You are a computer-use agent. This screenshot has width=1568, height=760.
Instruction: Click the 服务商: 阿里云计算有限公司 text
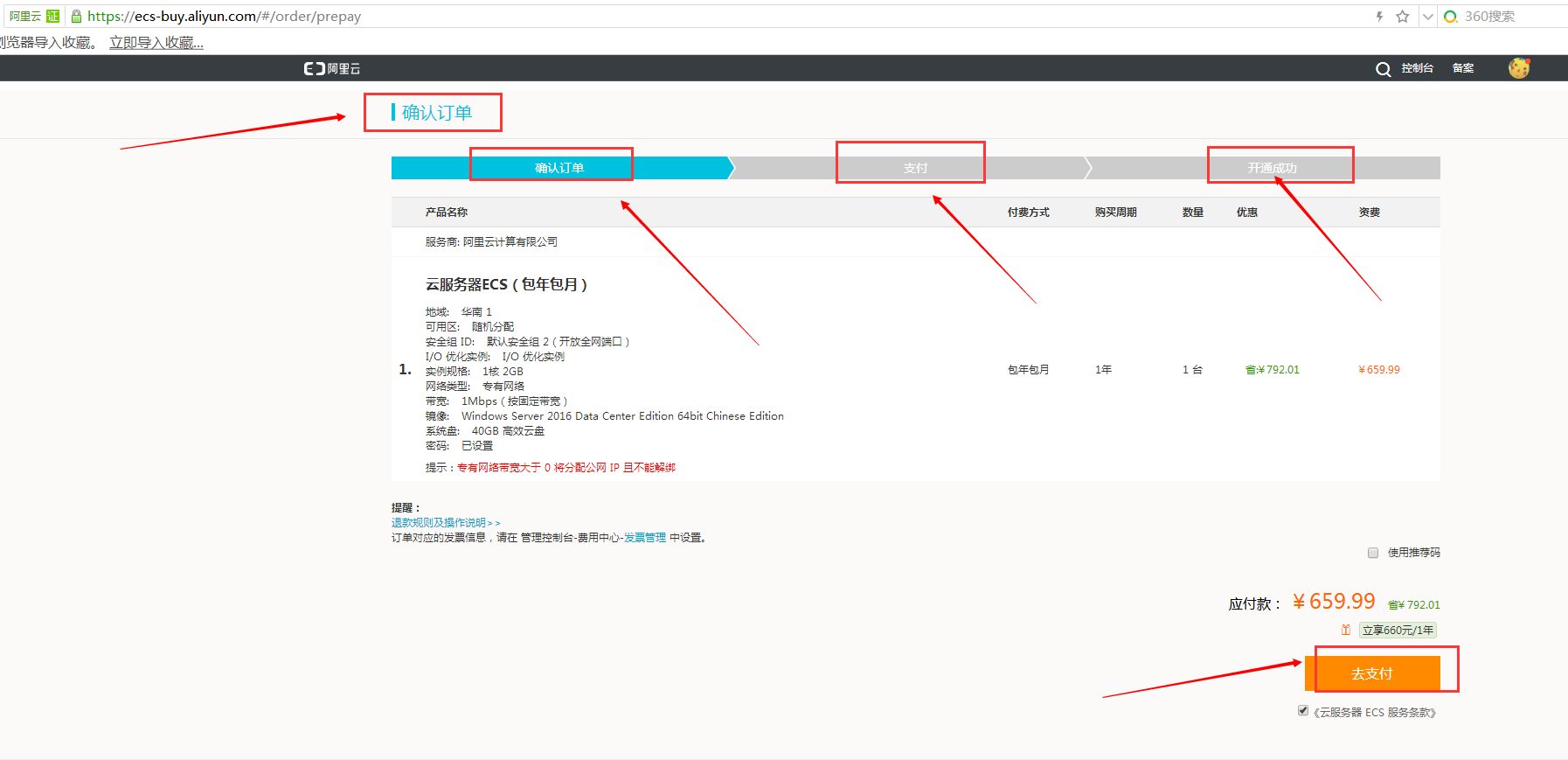point(491,242)
